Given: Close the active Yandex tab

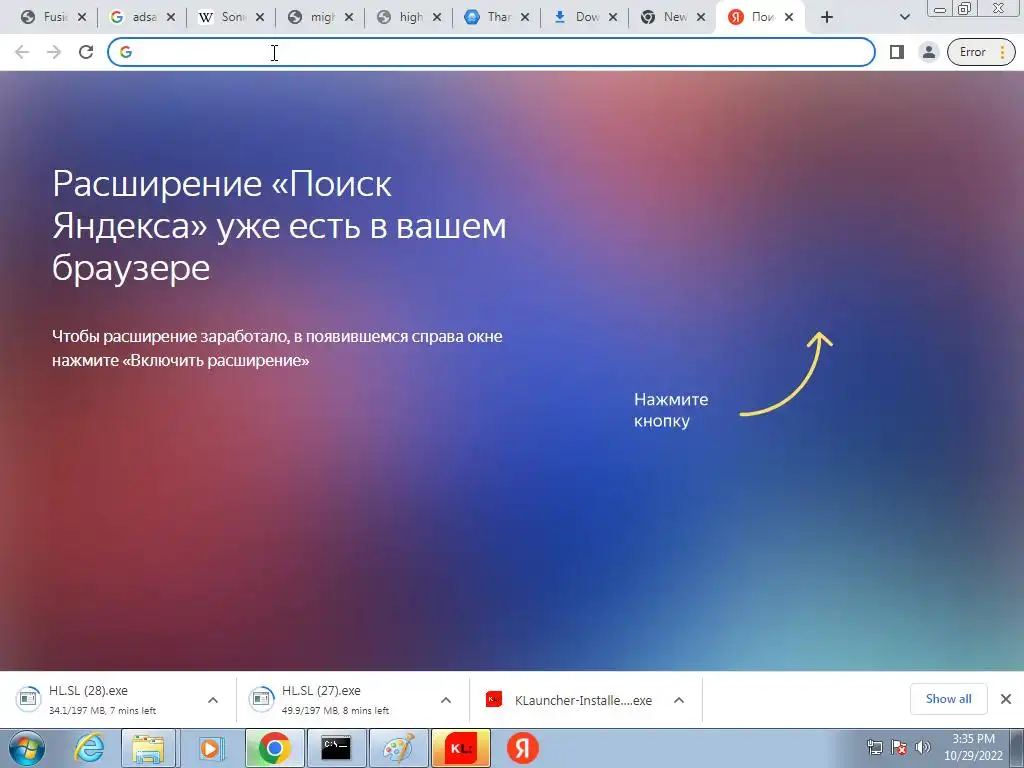Looking at the screenshot, I should (x=789, y=18).
